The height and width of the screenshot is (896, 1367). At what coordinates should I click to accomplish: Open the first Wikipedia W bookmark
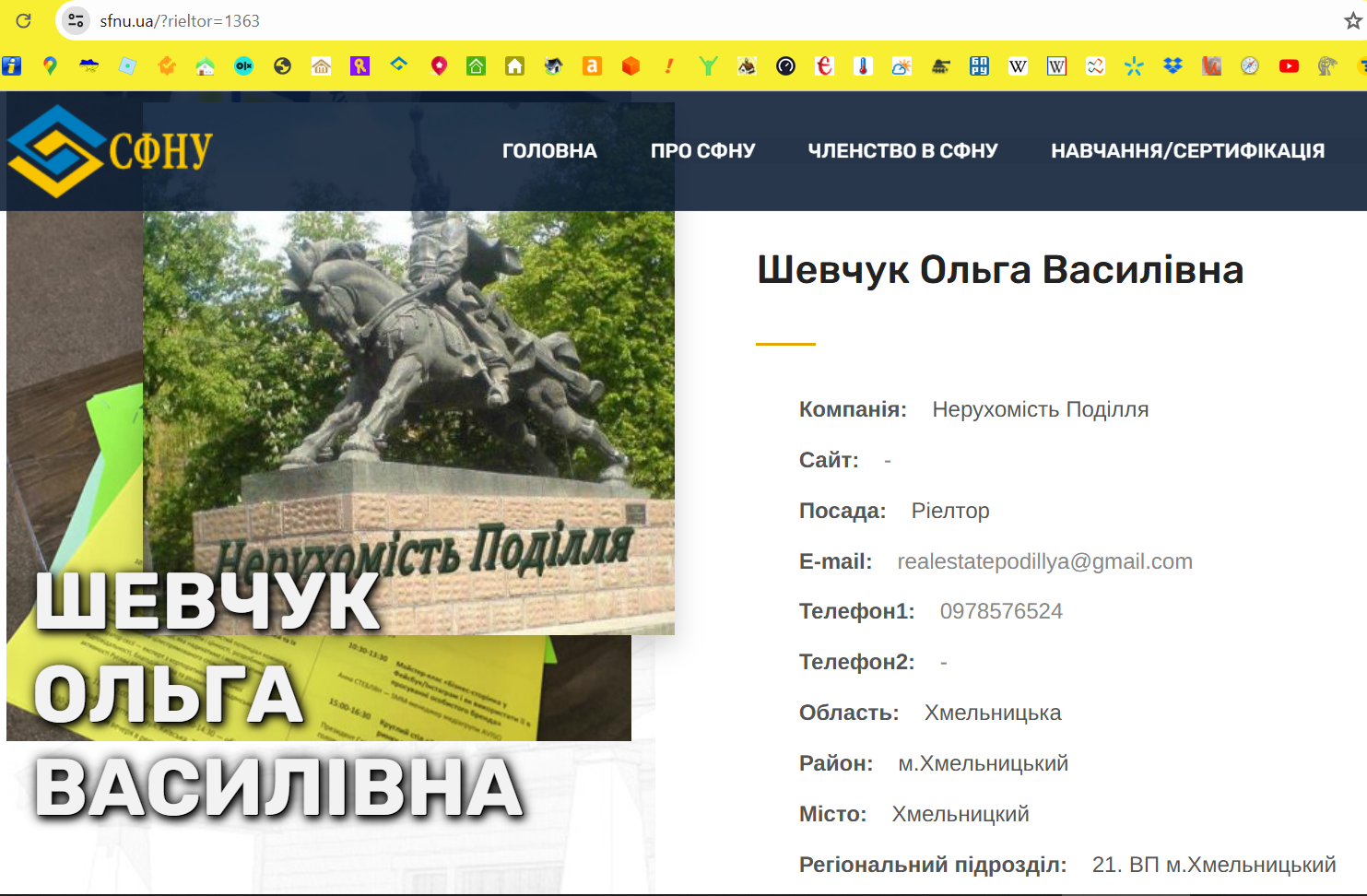1019,65
